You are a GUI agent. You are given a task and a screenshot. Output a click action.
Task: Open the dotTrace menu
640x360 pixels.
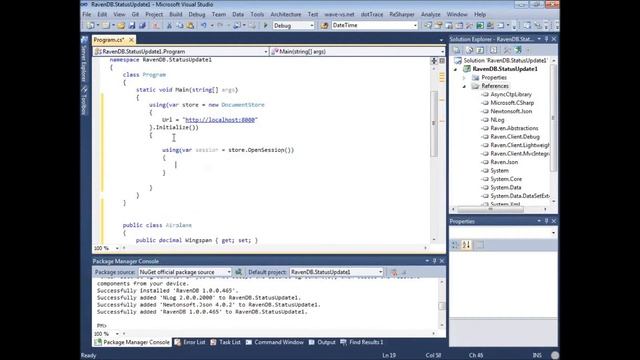pos(372,14)
